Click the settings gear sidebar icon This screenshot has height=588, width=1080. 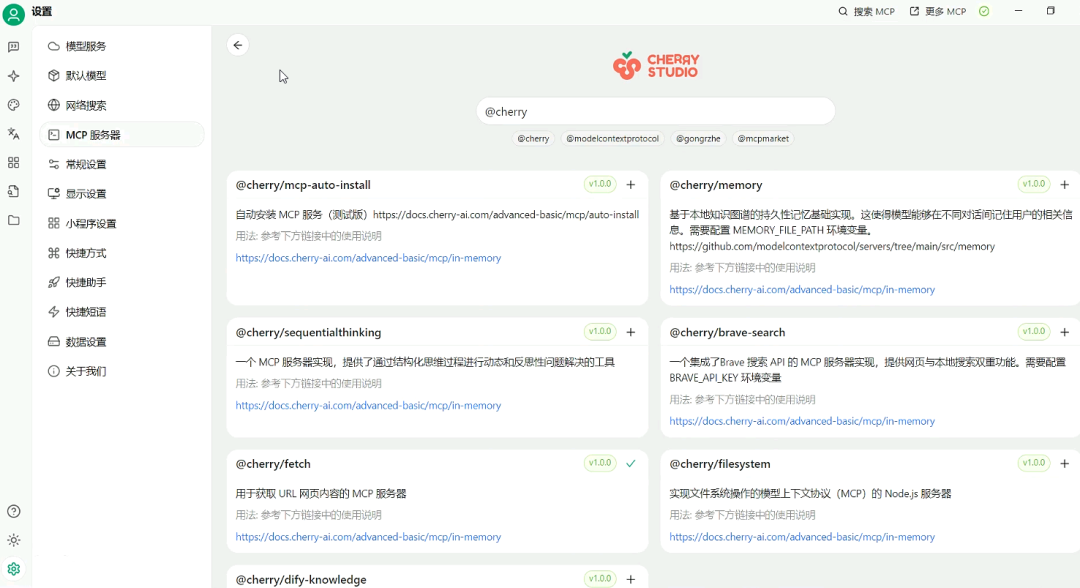click(14, 569)
